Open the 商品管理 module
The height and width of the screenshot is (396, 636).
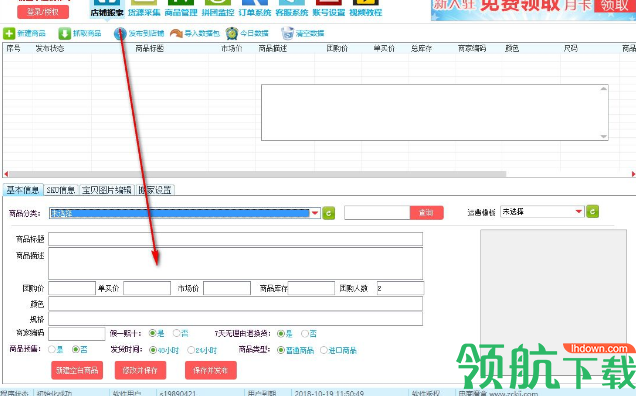[181, 9]
